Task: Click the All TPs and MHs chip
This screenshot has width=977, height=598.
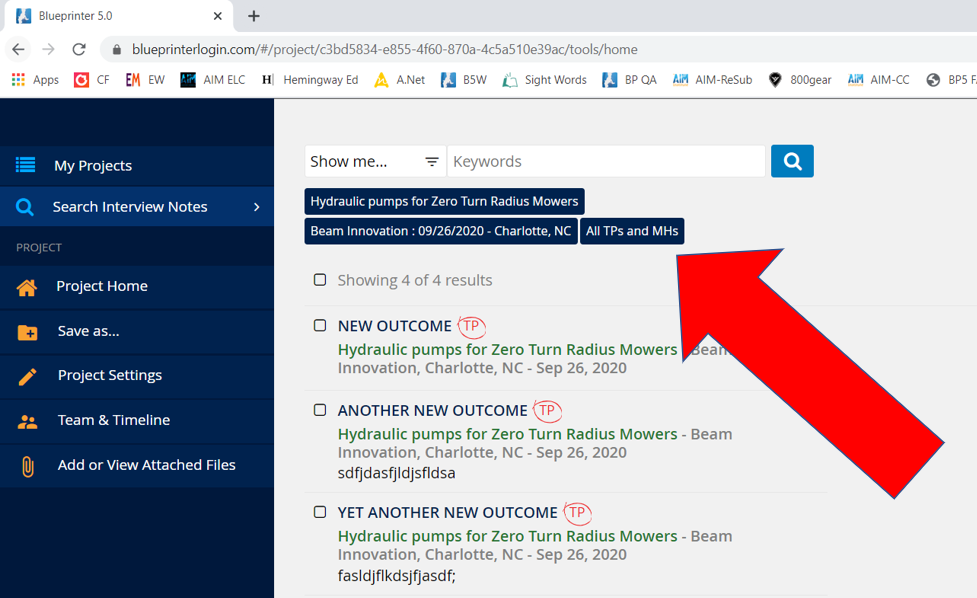Action: click(x=632, y=231)
